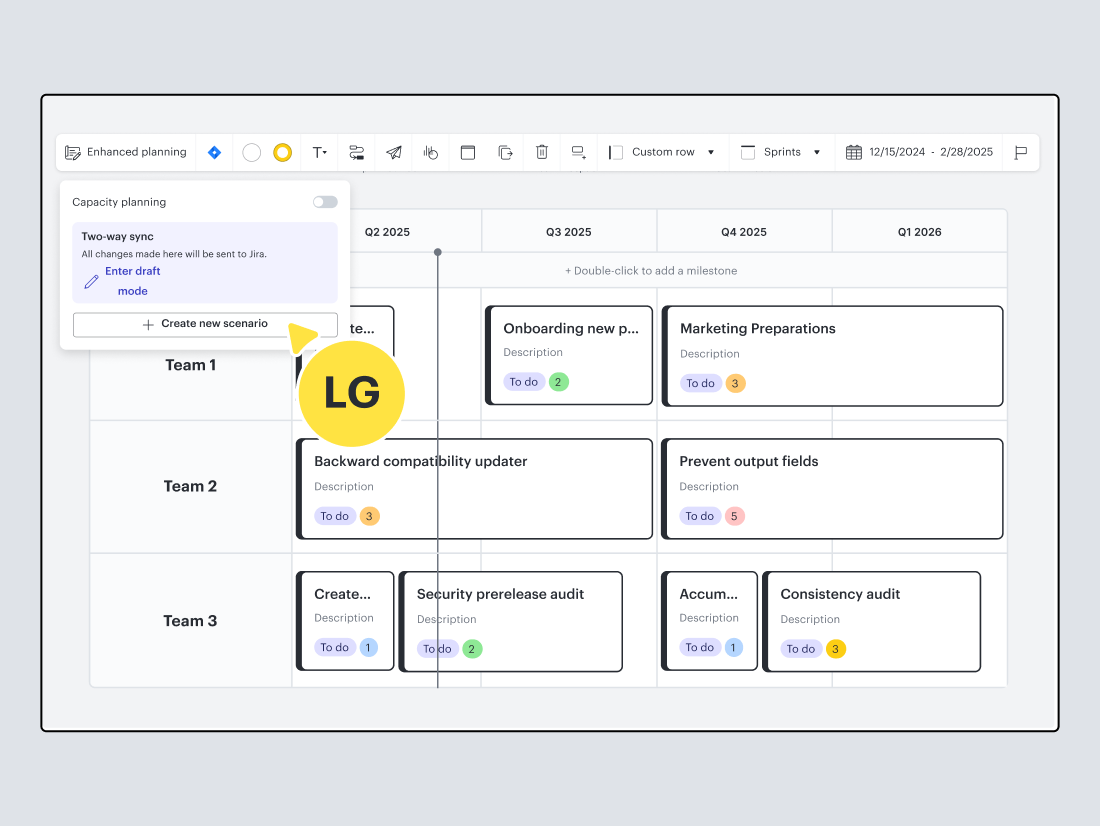Click the hand pointer interaction icon

[x=431, y=152]
